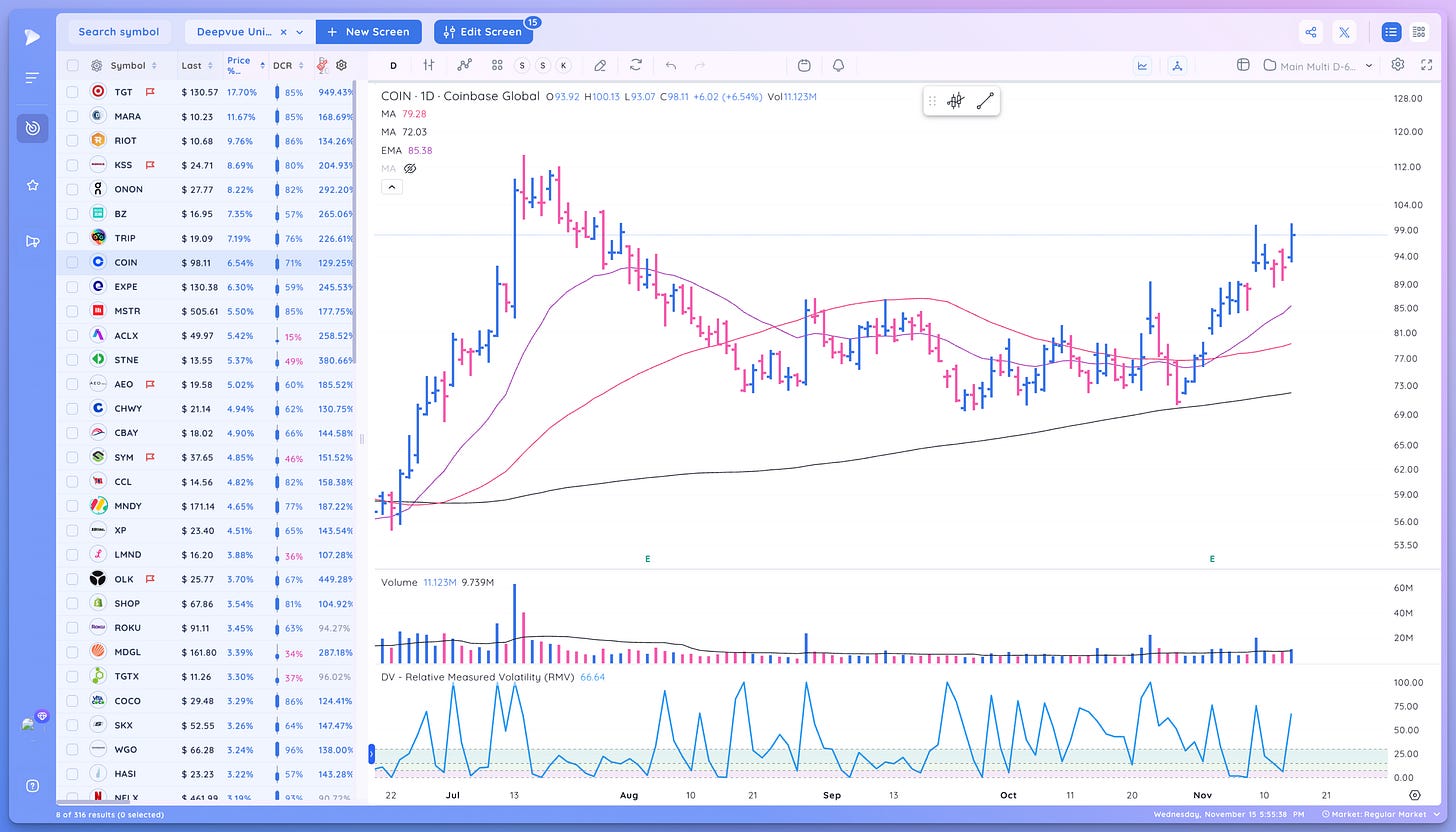Viewport: 1456px width, 832px height.
Task: Click the Deepvue play logo
Action: pos(32,37)
